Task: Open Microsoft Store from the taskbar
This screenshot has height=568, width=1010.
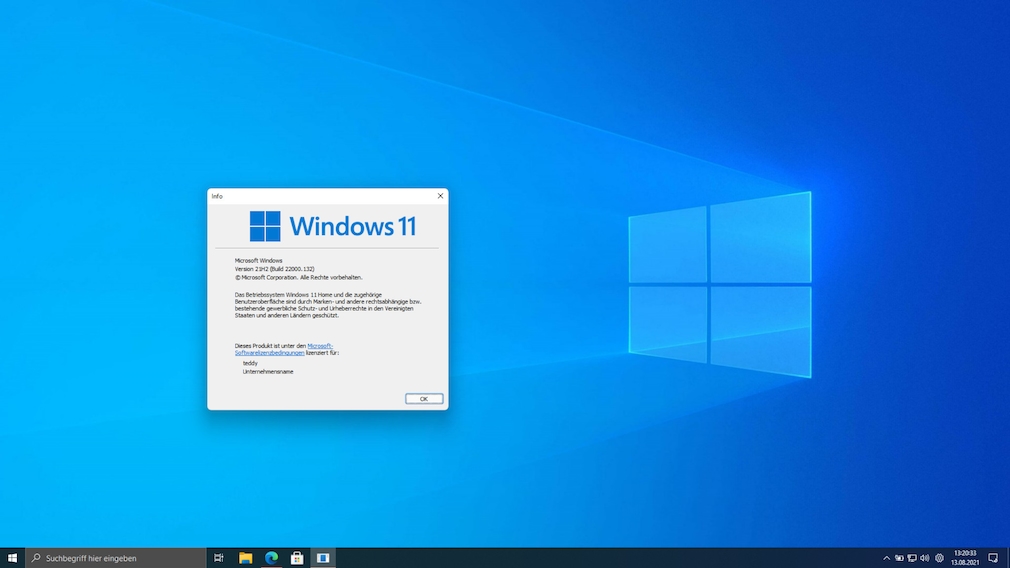Action: [297, 558]
